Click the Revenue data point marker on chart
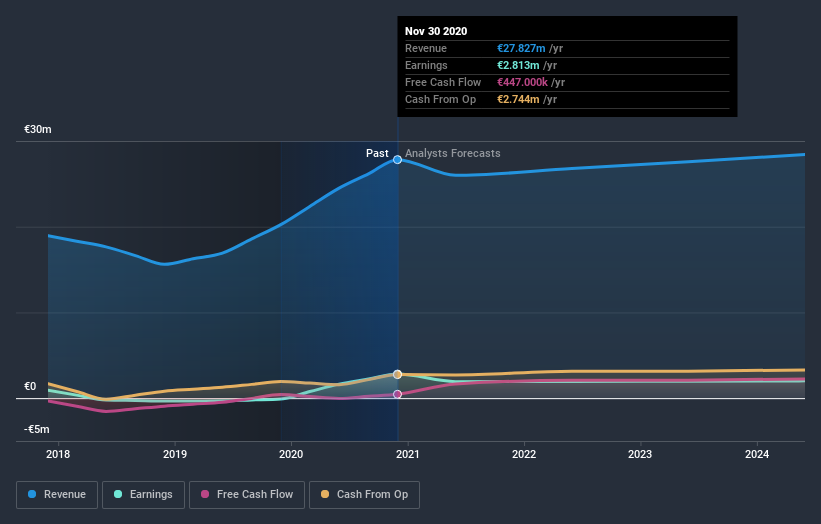Viewport: 821px width, 524px height. coord(397,160)
